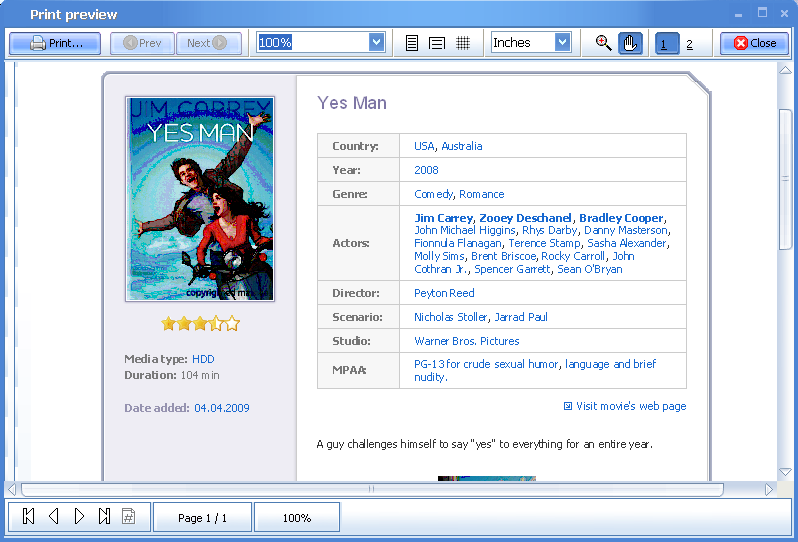Click the Duration 104 min text
This screenshot has height=542, width=798.
(x=172, y=375)
